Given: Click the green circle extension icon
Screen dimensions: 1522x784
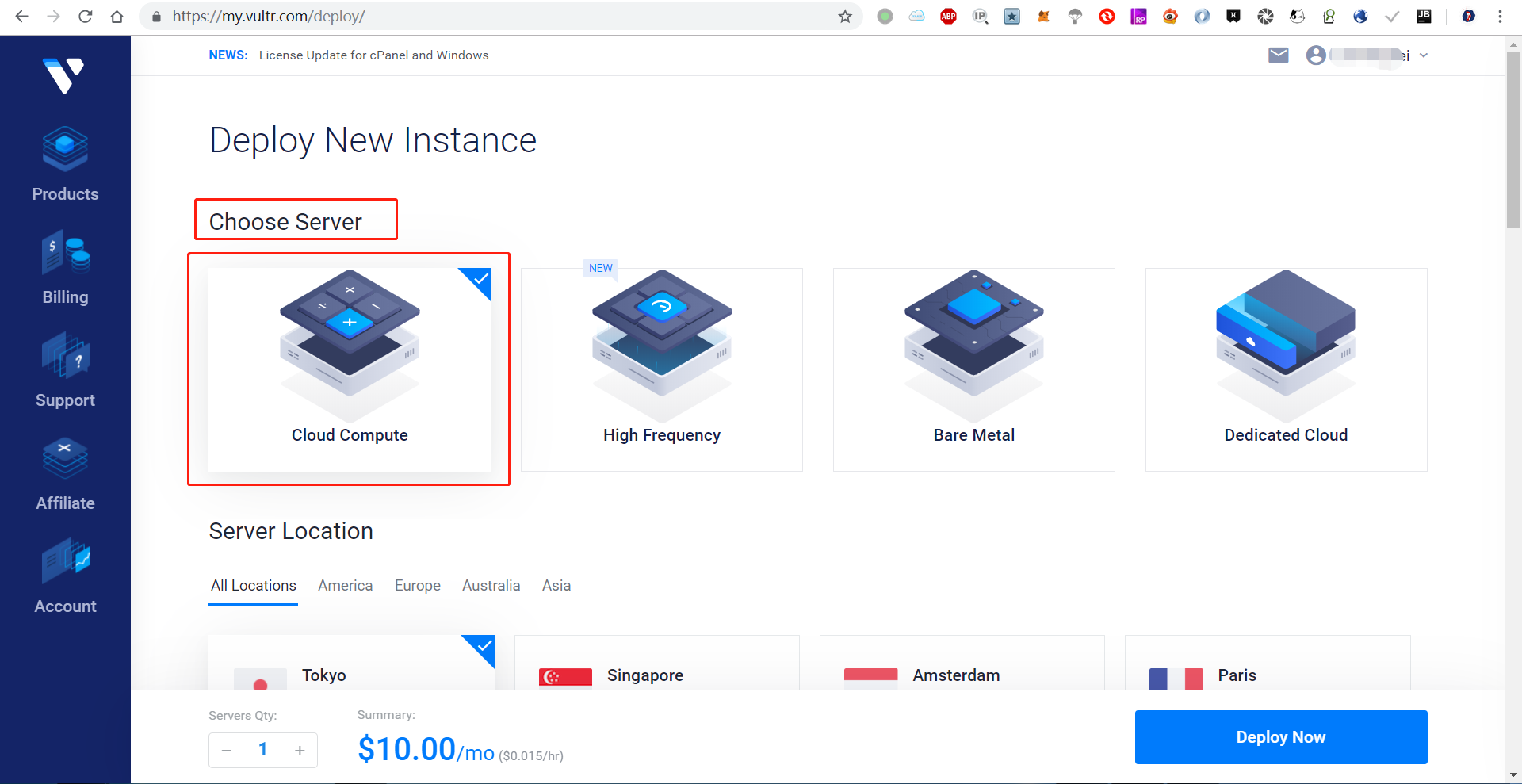Looking at the screenshot, I should pyautogui.click(x=885, y=17).
